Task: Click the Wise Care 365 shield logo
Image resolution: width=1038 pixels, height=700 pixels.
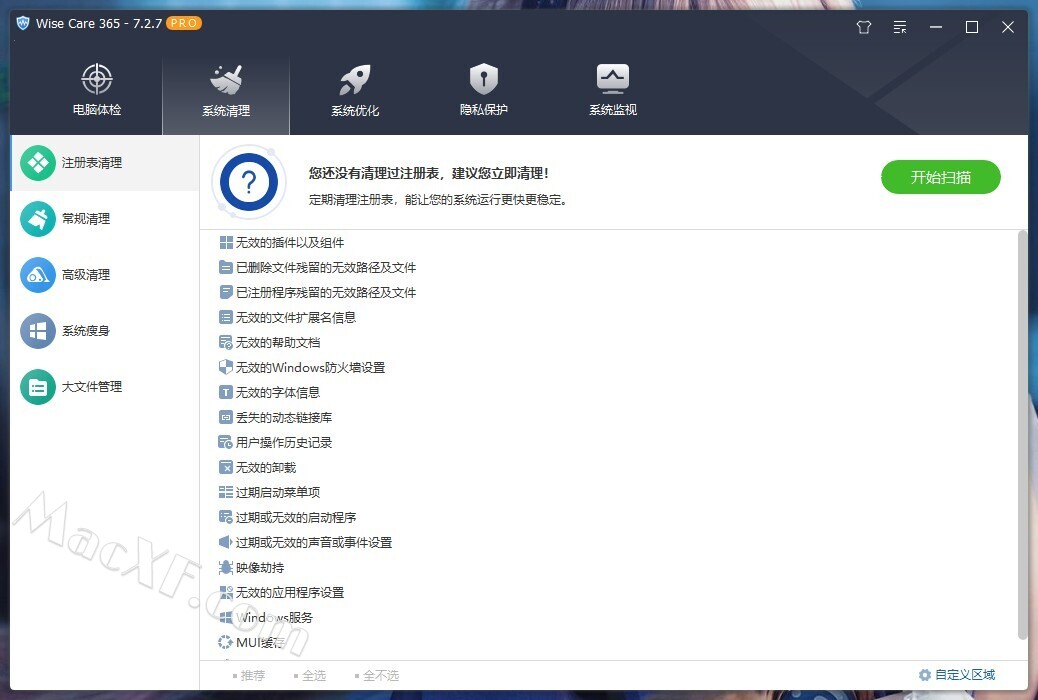Action: pos(23,23)
